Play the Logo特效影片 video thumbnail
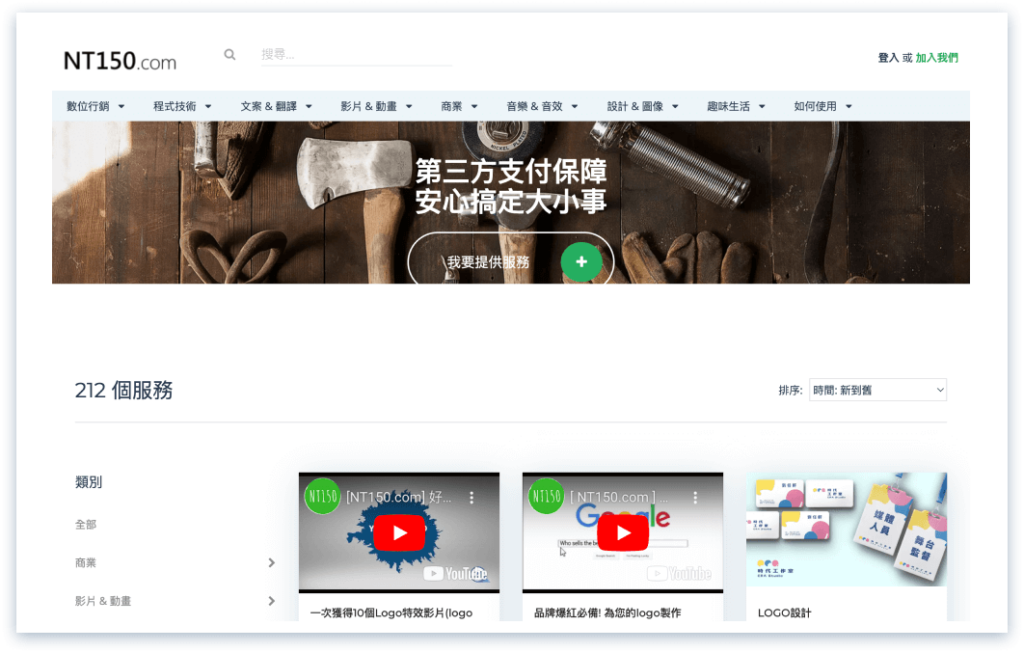 click(x=399, y=533)
